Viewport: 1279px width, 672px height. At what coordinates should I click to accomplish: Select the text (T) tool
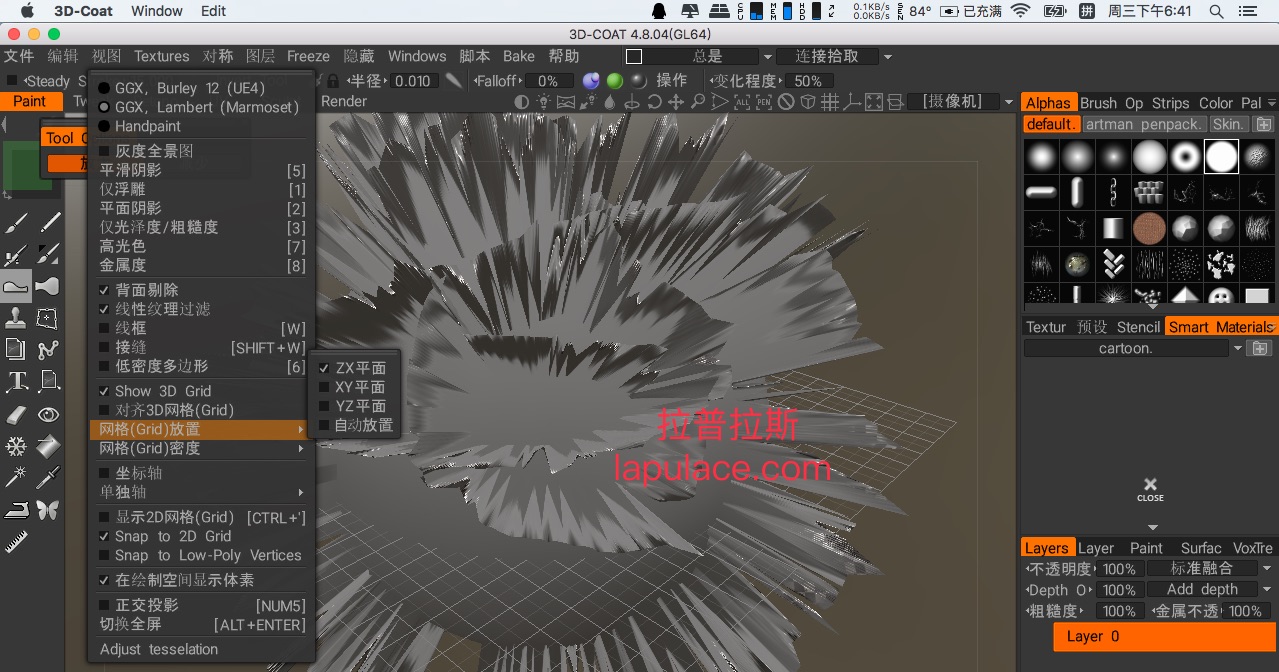pos(16,381)
